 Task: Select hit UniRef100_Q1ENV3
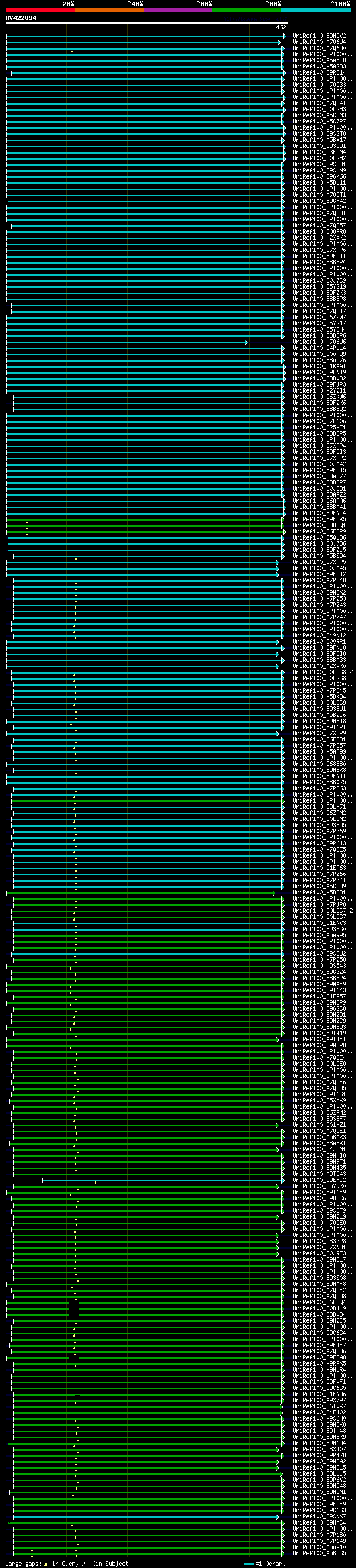(319, 923)
